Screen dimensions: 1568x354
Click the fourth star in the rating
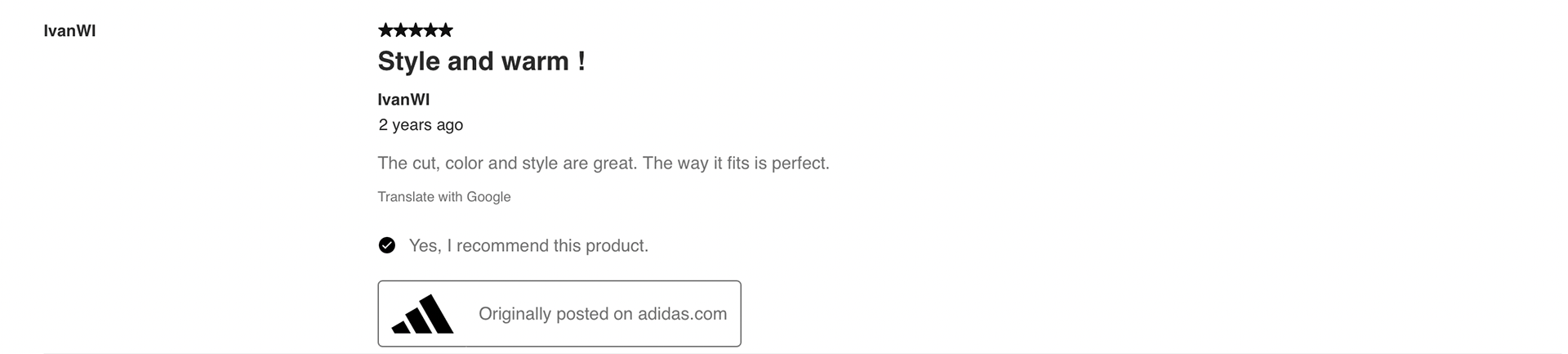[x=430, y=30]
